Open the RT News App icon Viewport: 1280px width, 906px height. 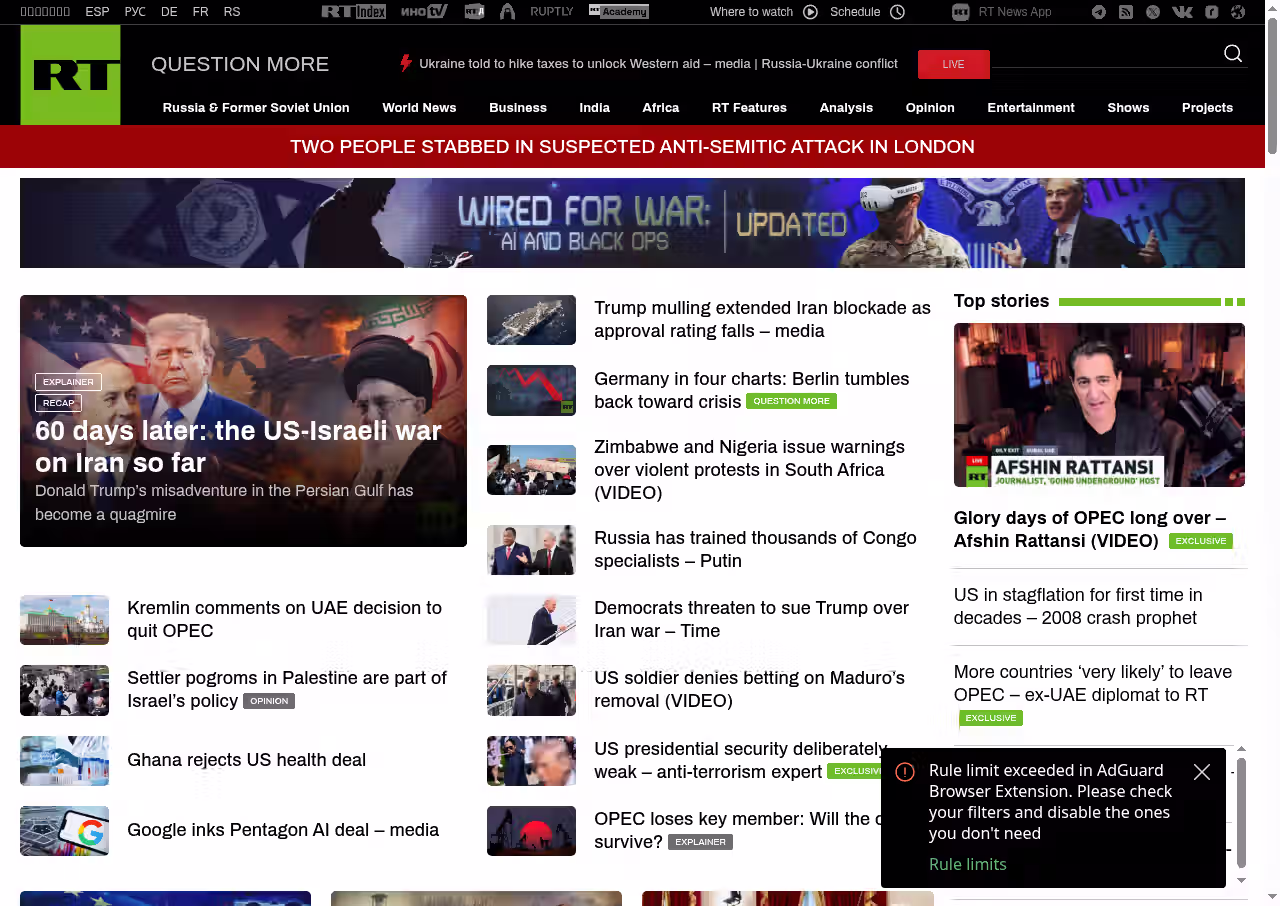[961, 12]
